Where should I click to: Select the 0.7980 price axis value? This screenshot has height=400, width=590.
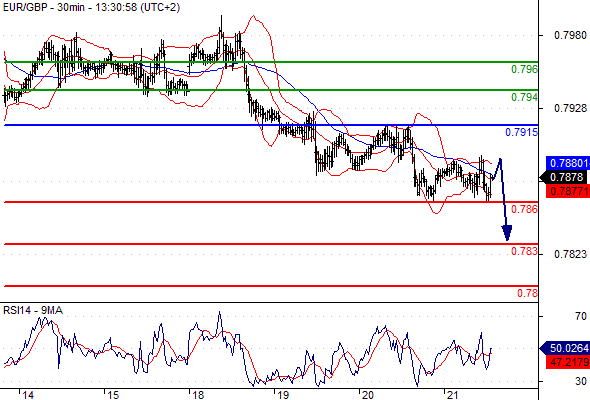tap(570, 35)
